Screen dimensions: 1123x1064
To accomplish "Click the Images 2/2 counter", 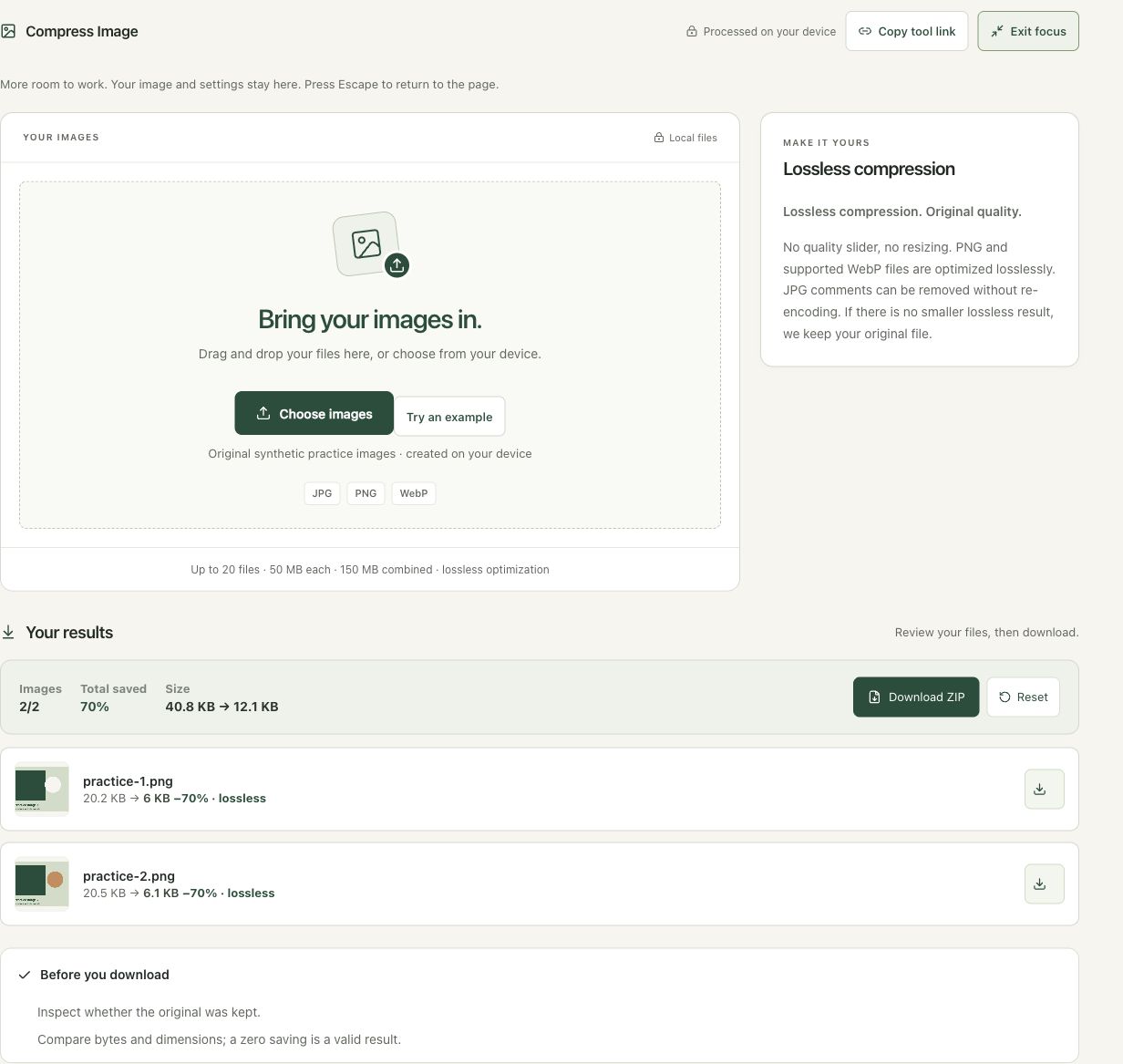I will click(x=40, y=697).
